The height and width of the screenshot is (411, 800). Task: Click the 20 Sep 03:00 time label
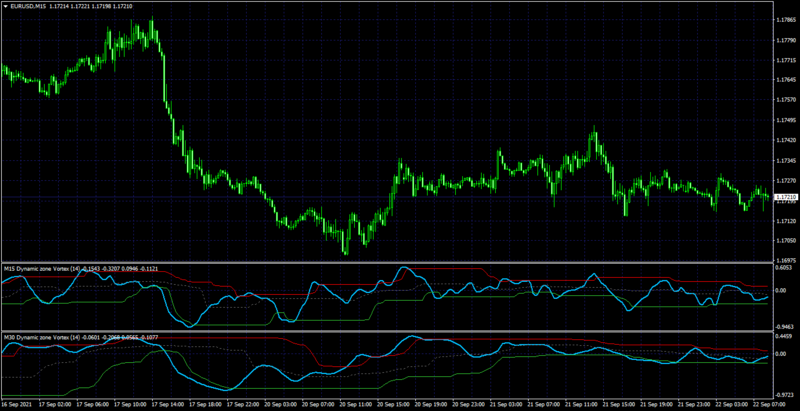pyautogui.click(x=281, y=403)
